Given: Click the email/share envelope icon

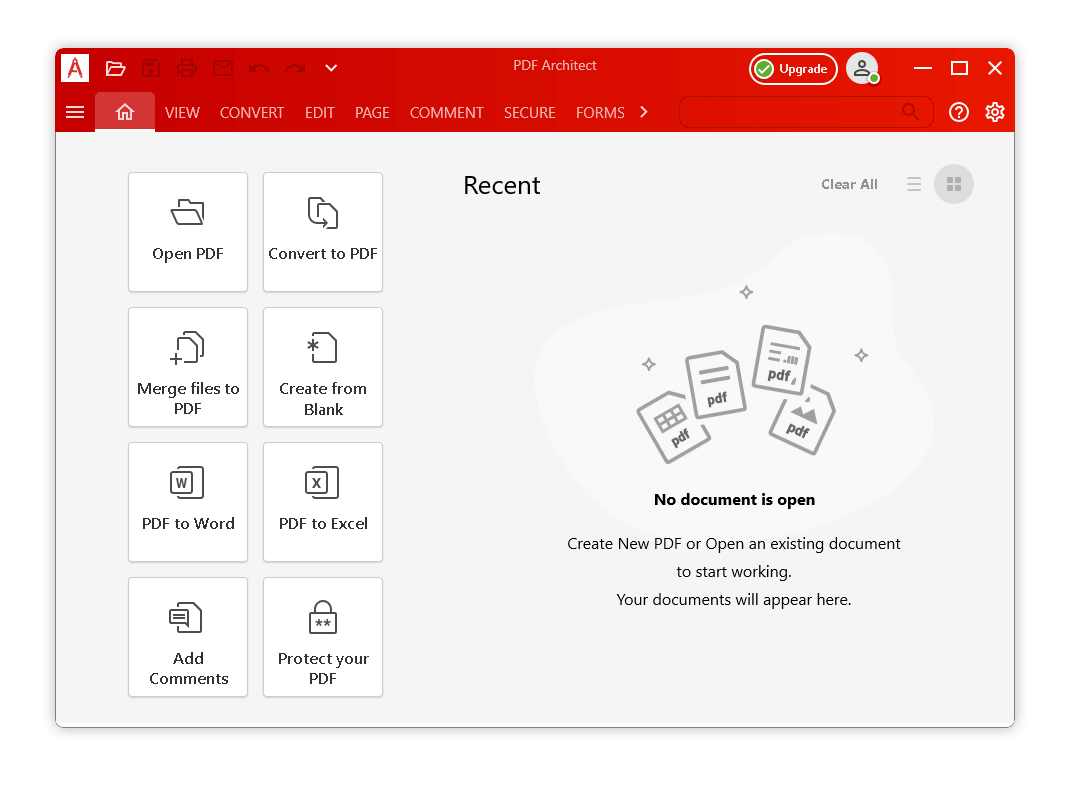Looking at the screenshot, I should (x=222, y=68).
